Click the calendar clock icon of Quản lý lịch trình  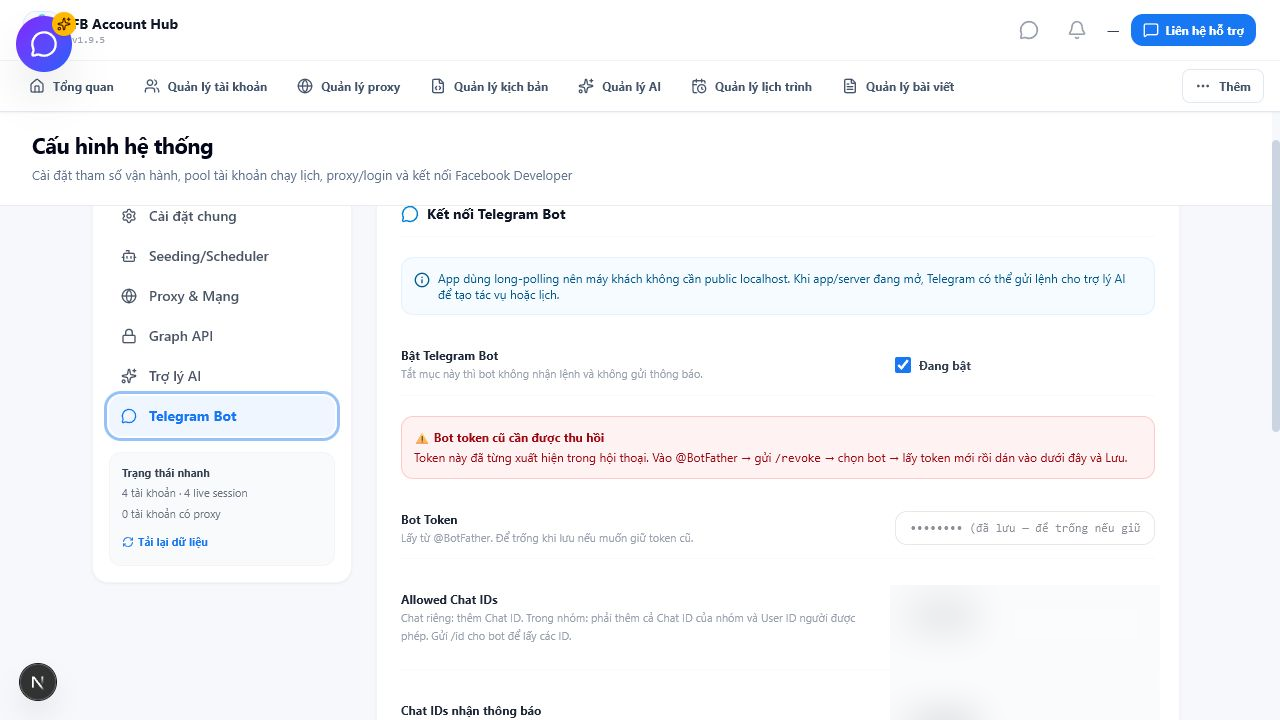pyautogui.click(x=699, y=86)
